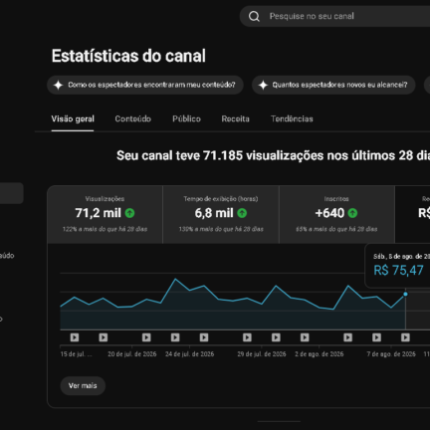Screen dimensions: 430x430
Task: Click the sparkle icon on new-viewers chip
Action: pos(263,85)
